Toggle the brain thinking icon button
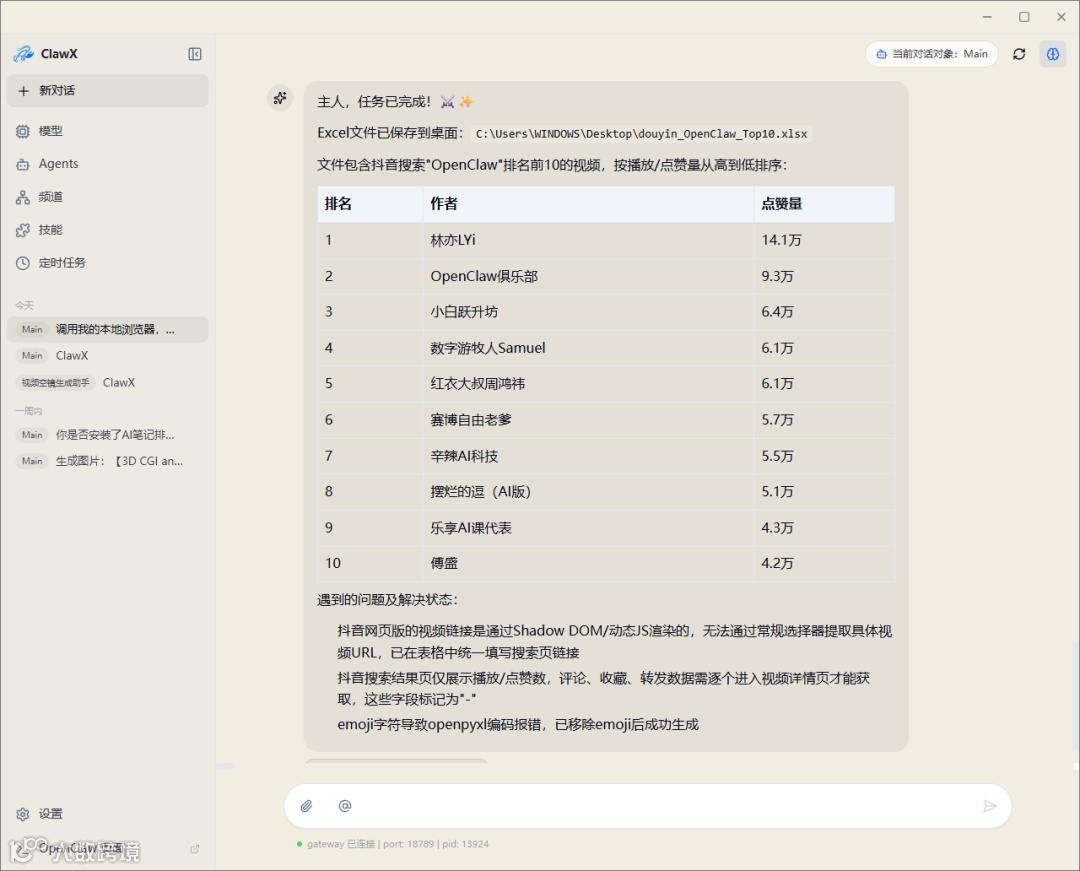 (1053, 54)
